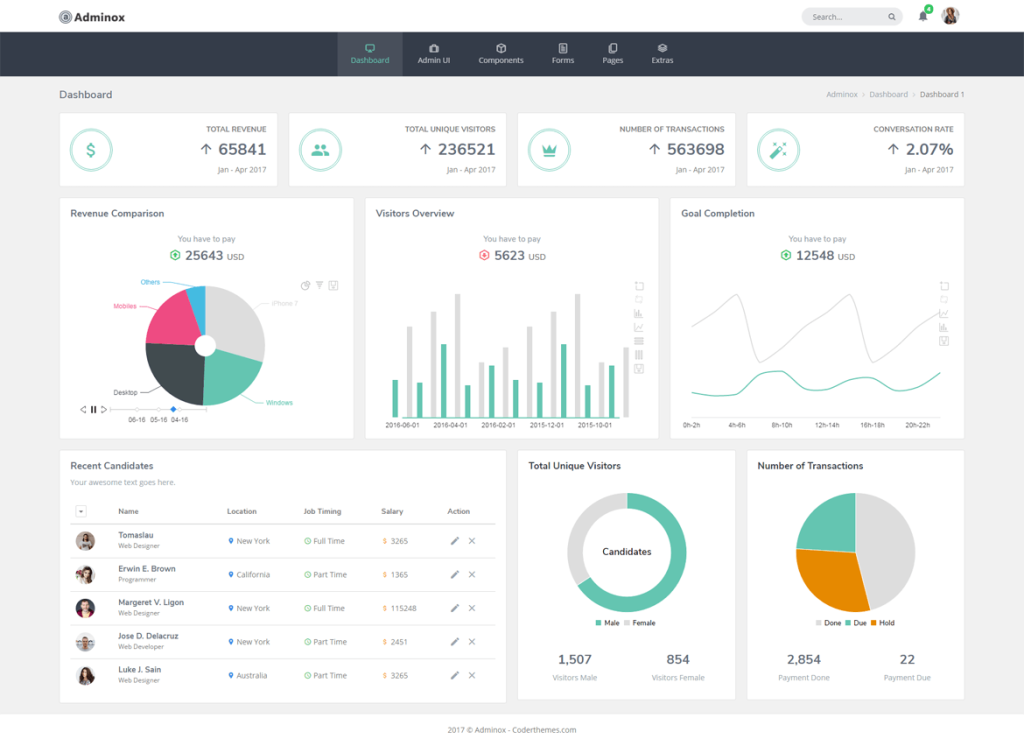Switch to the Forms tab
The height and width of the screenshot is (746, 1024).
pos(562,53)
